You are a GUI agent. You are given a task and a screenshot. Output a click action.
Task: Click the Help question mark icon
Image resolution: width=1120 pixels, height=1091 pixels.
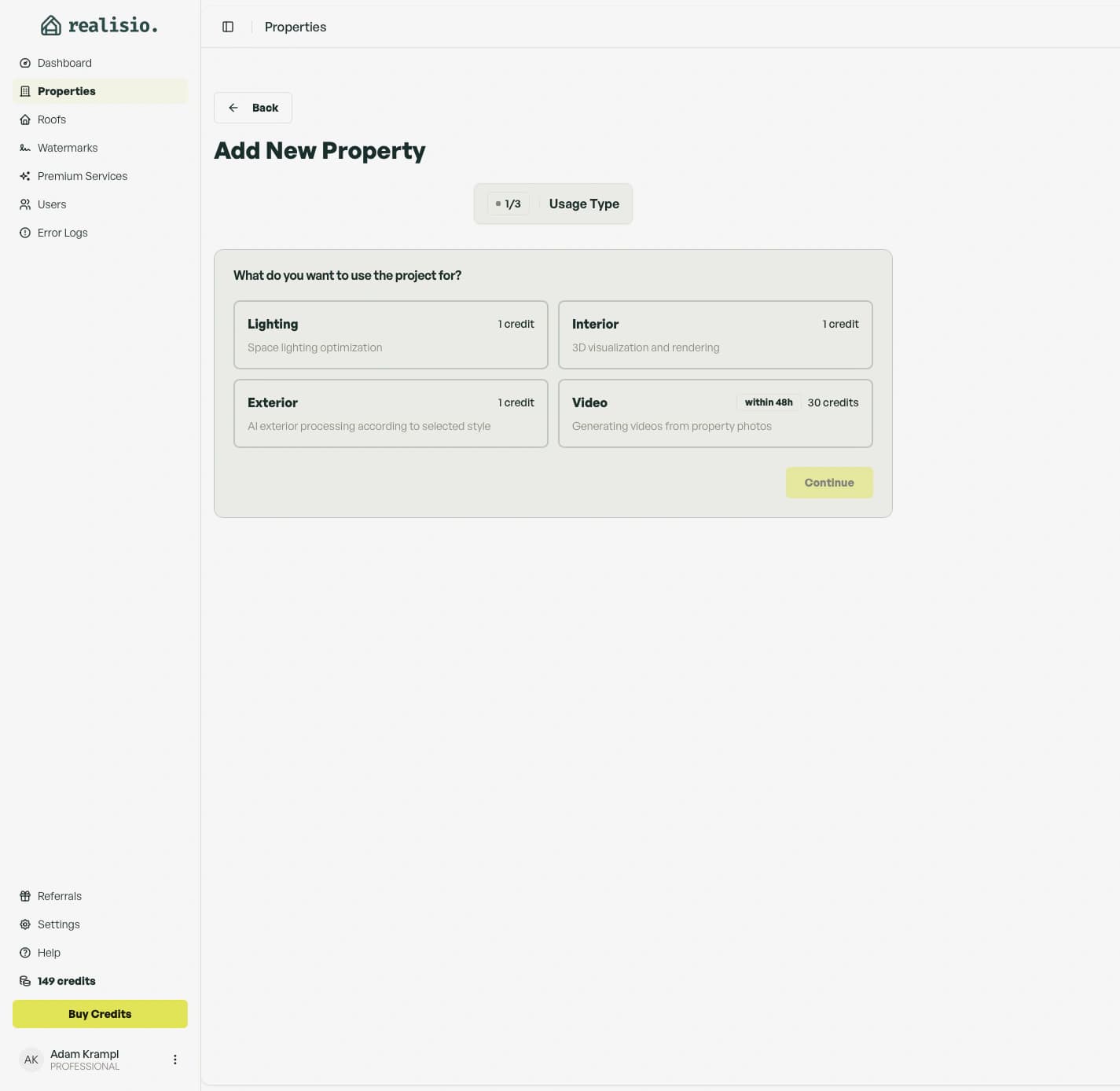coord(25,953)
